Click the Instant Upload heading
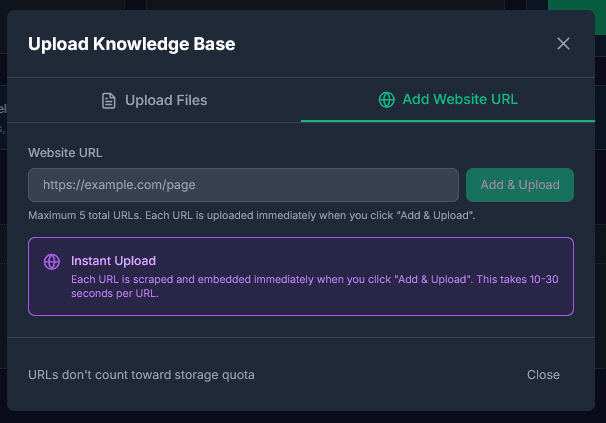The image size is (606, 423). point(113,261)
